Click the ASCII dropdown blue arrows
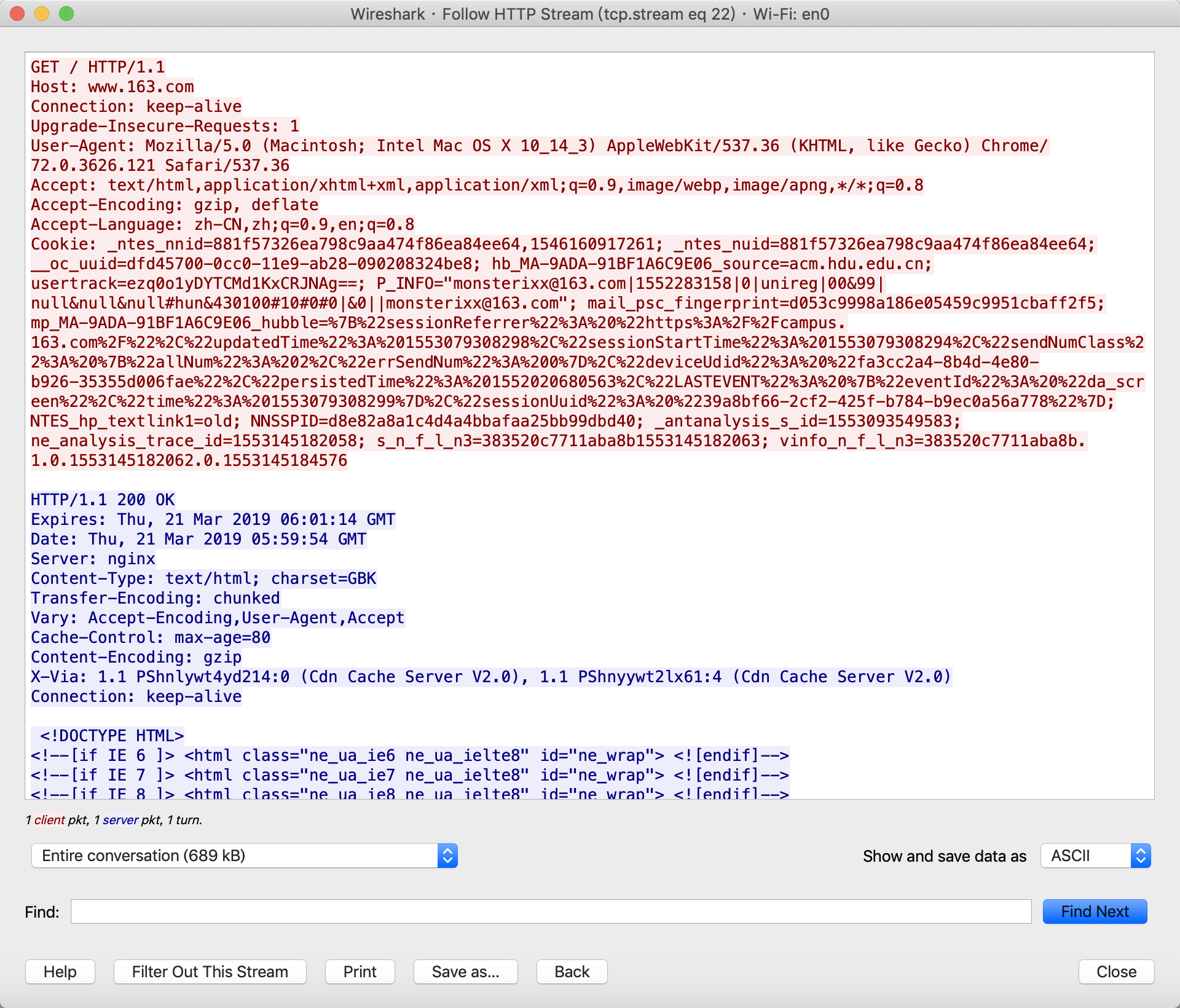This screenshot has height=1008, width=1180. [1141, 856]
